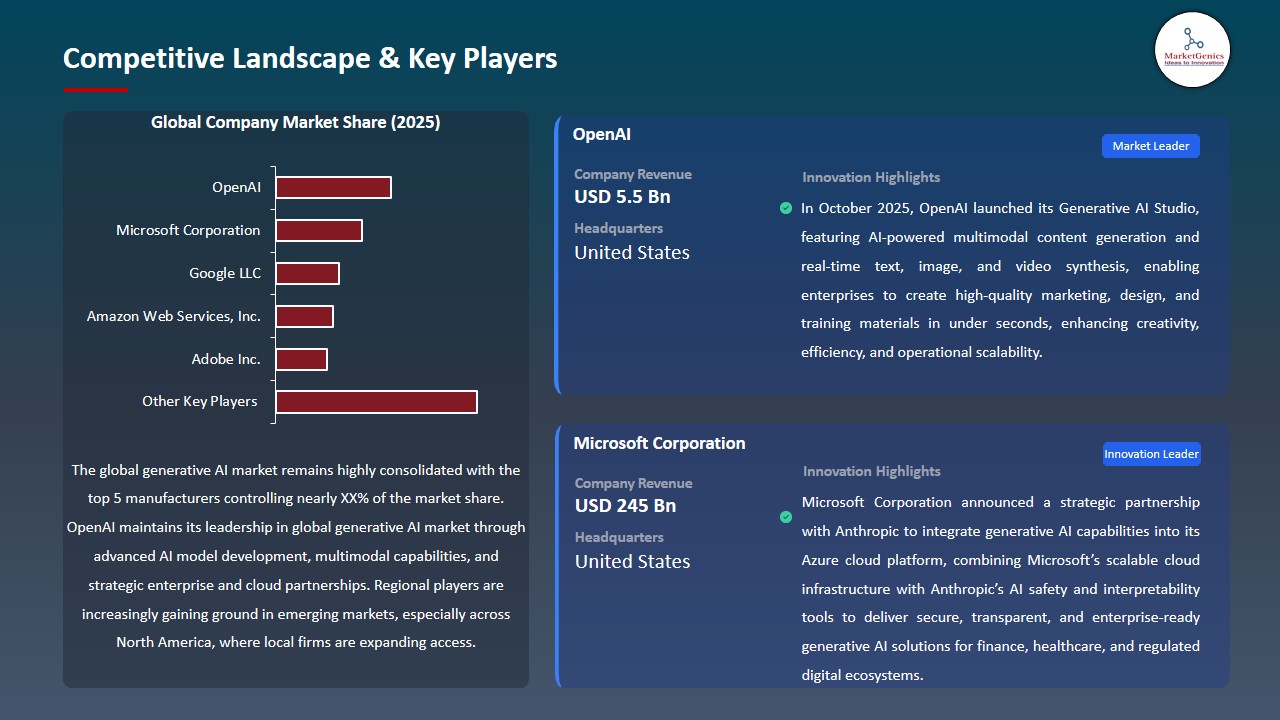Click the USD 5.5 Bn revenue value
The image size is (1280, 720).
point(622,197)
